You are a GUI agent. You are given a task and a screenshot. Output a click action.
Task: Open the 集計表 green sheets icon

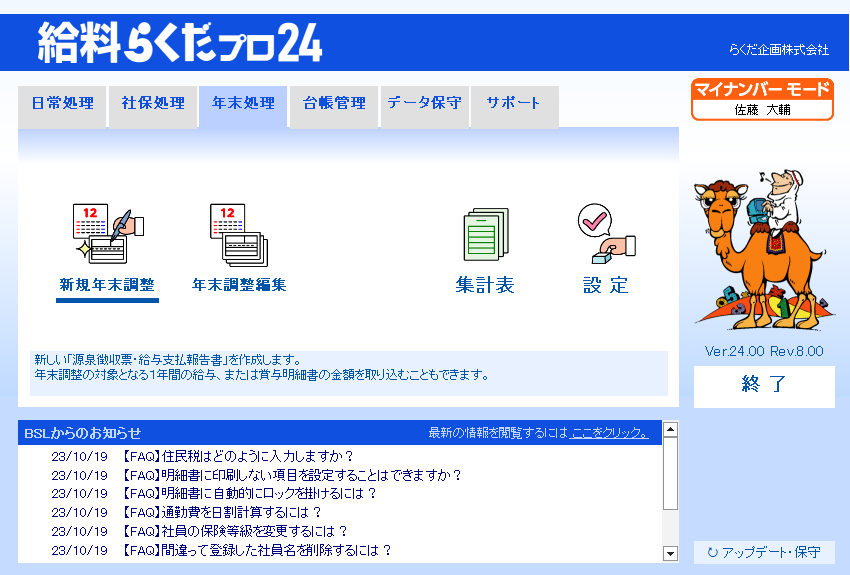(x=486, y=234)
